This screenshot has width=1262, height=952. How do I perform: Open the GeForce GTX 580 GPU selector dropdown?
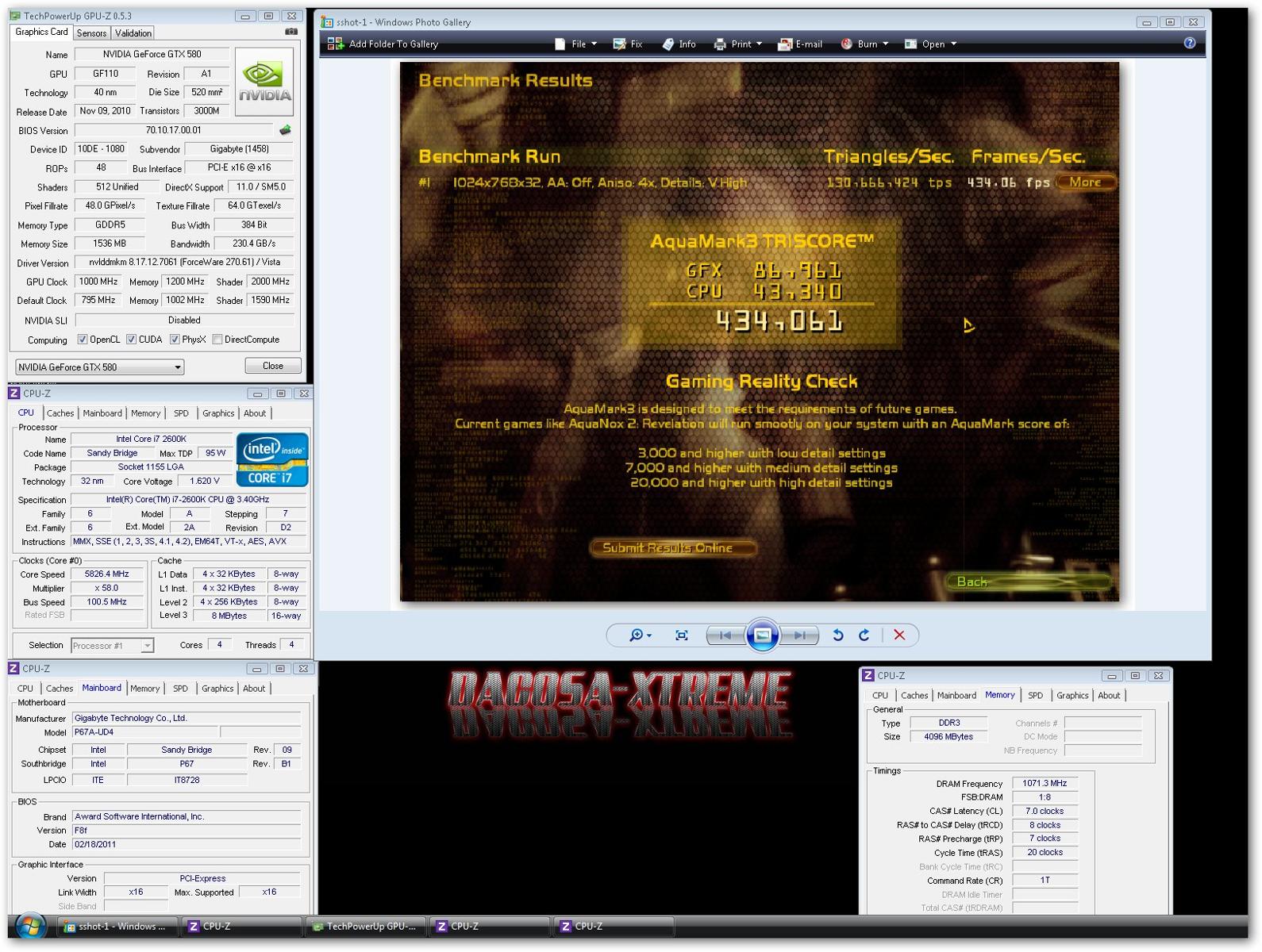coord(100,367)
